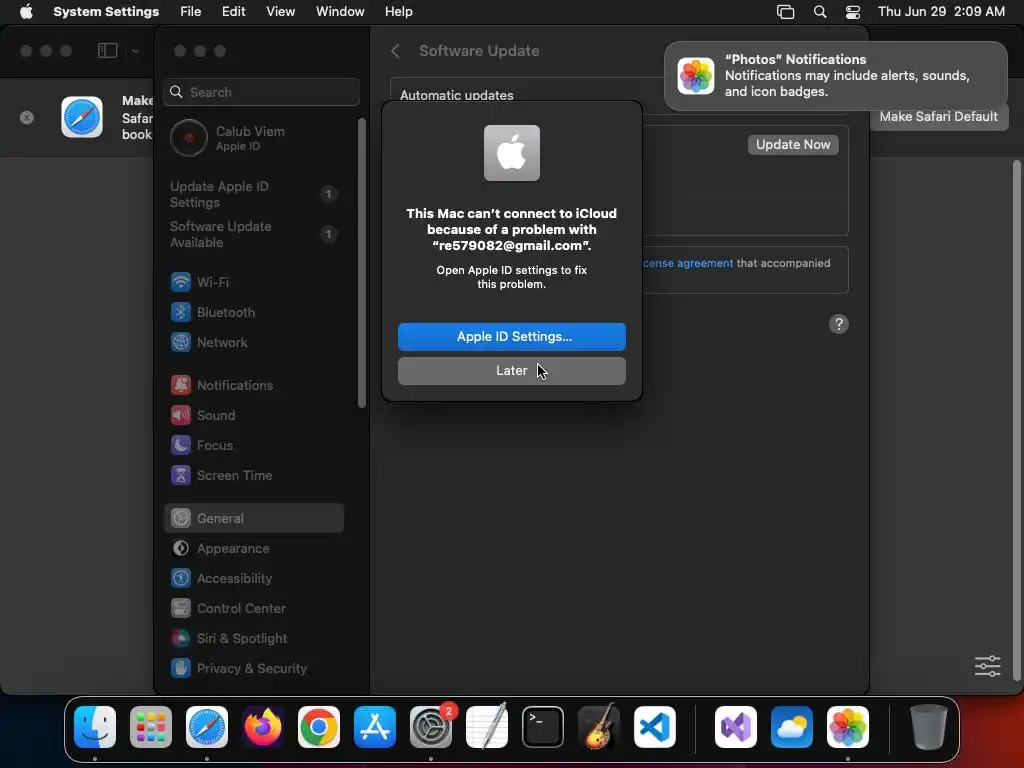Open System Settings Dock icon with badge

431,726
